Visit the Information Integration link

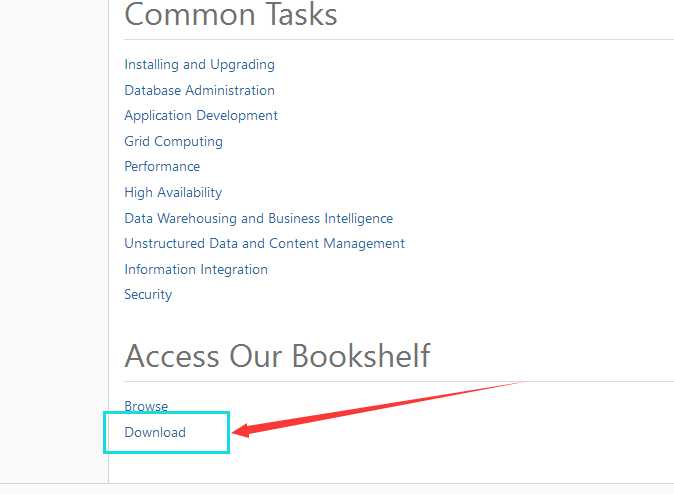(x=196, y=269)
